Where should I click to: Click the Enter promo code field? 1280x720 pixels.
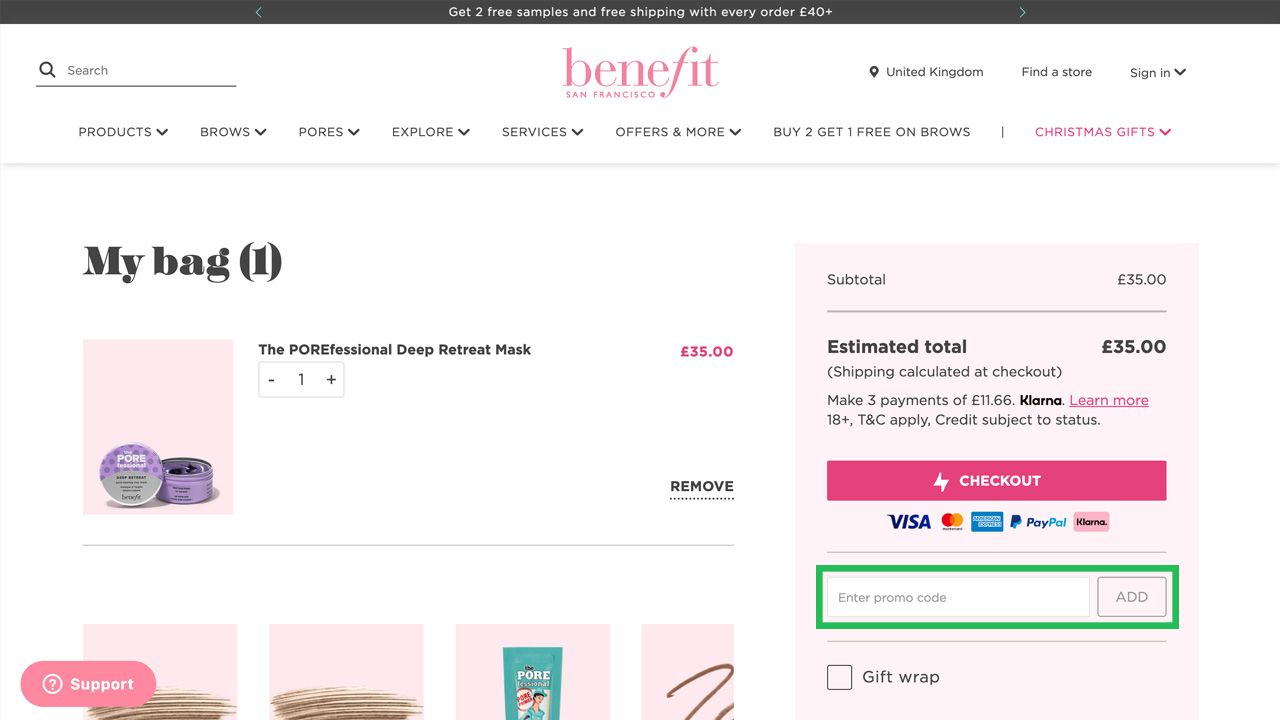[957, 597]
